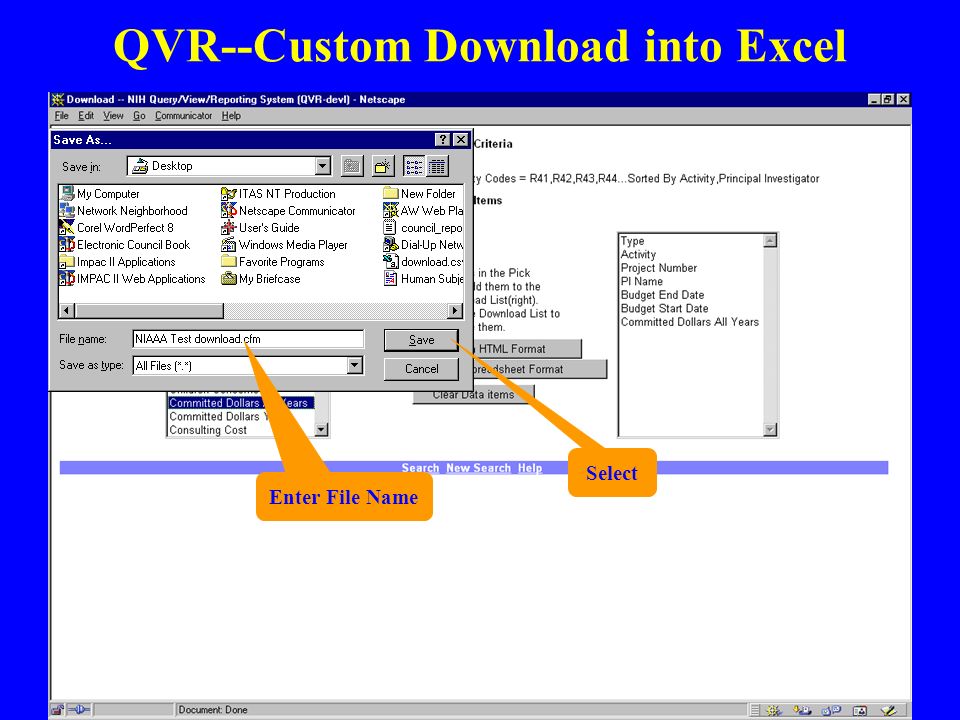Click the New Search link
Screen dimensions: 960x720
(478, 468)
